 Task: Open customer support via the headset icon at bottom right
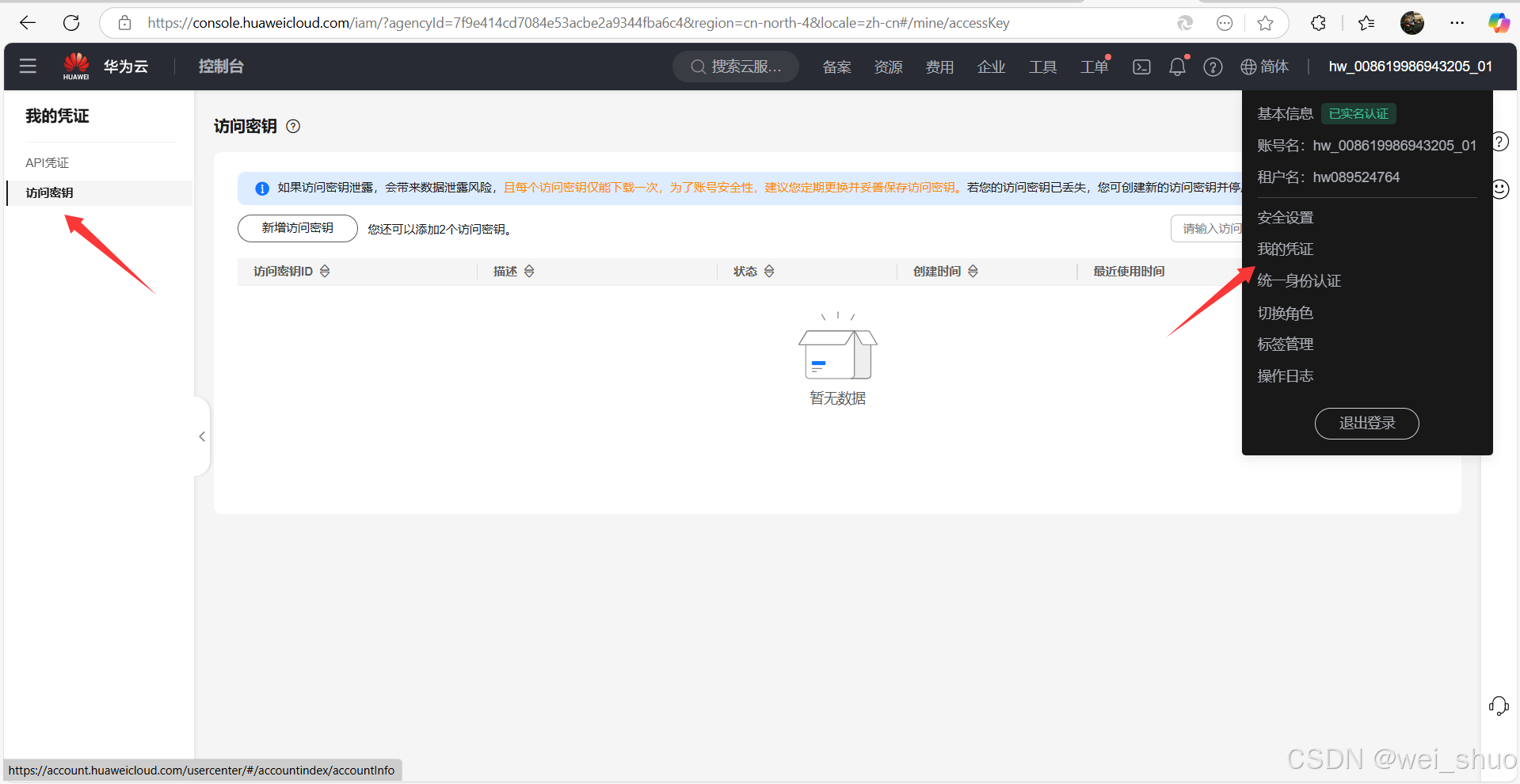point(1499,706)
